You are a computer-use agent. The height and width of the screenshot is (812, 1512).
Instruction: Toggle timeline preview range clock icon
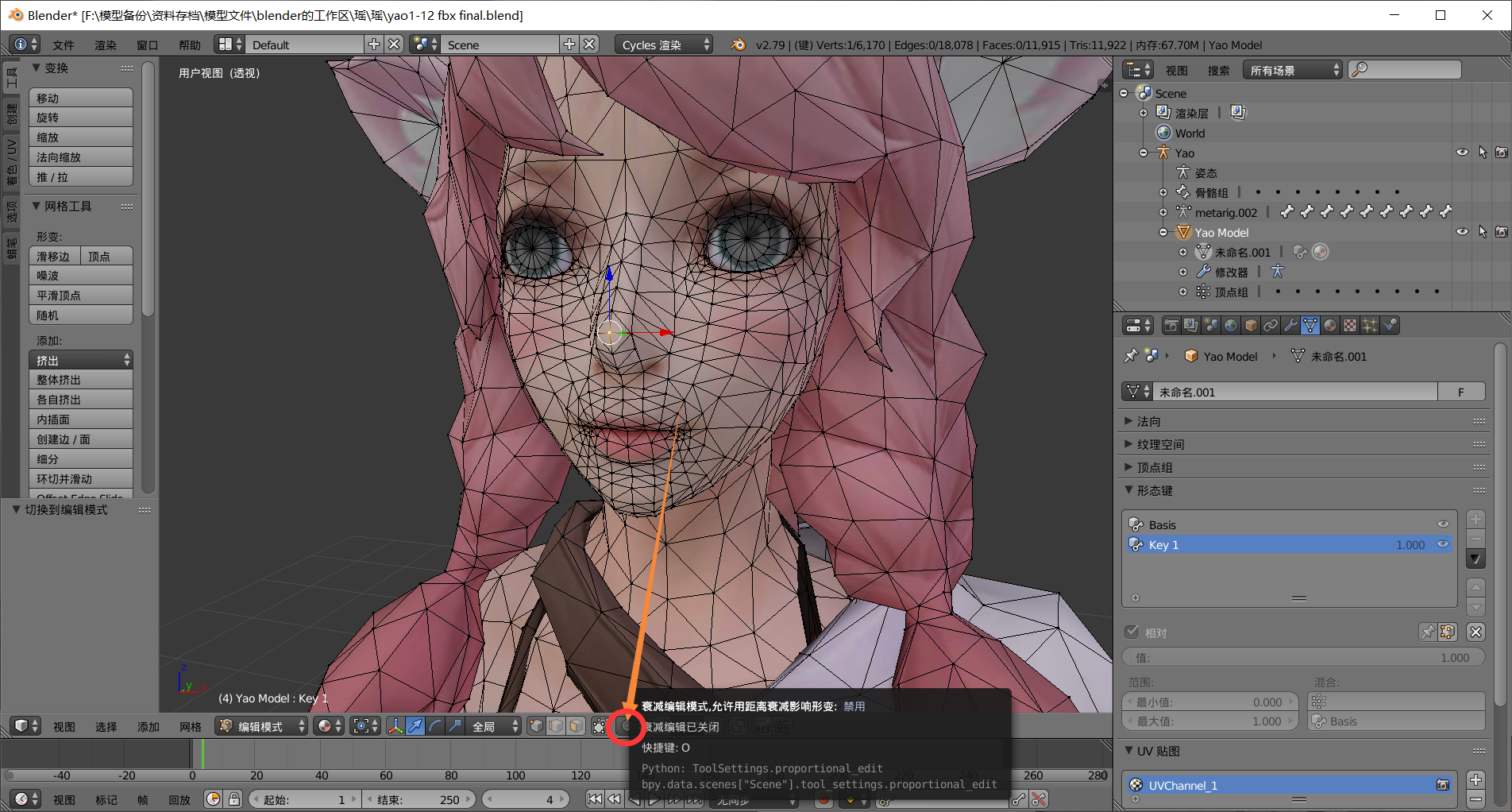(213, 799)
